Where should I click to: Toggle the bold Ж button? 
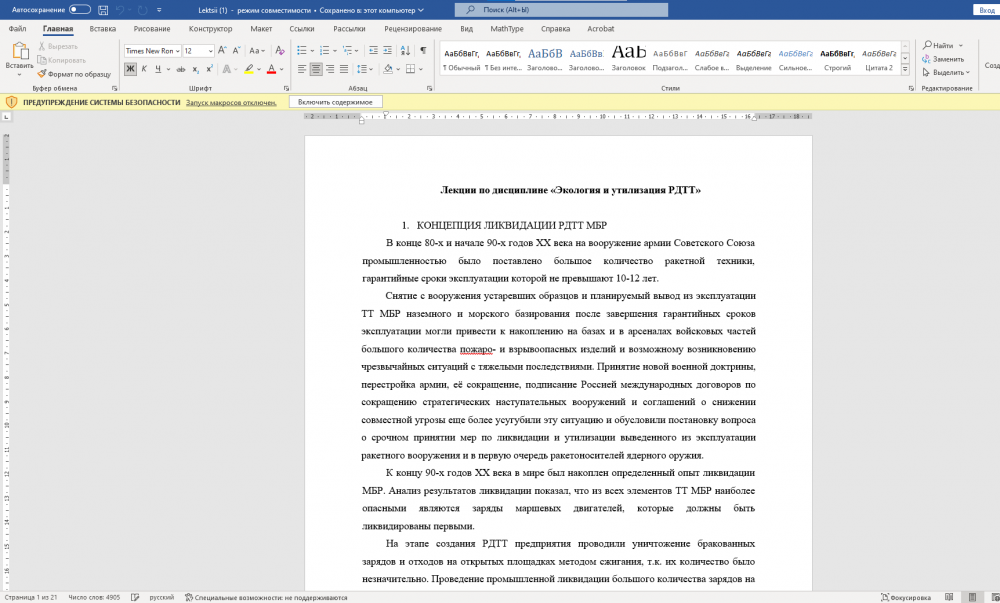click(130, 69)
